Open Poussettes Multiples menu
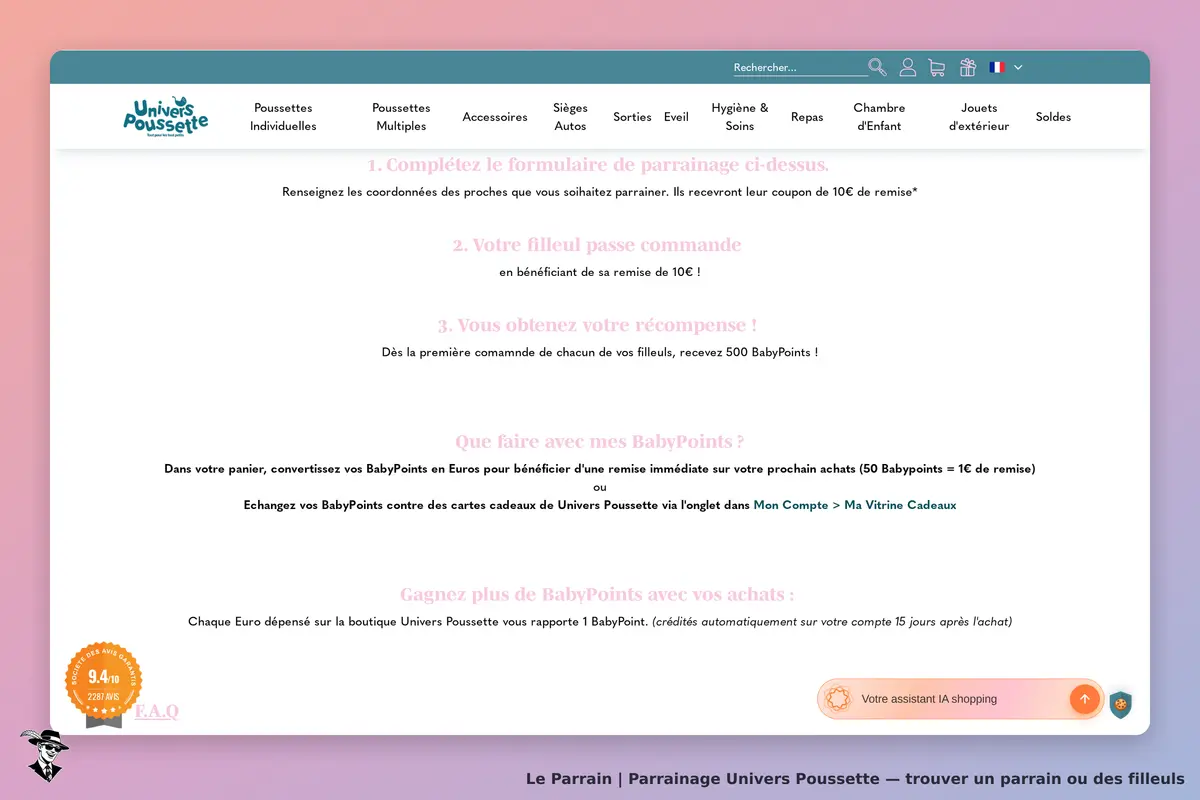This screenshot has width=1200, height=800. 401,117
